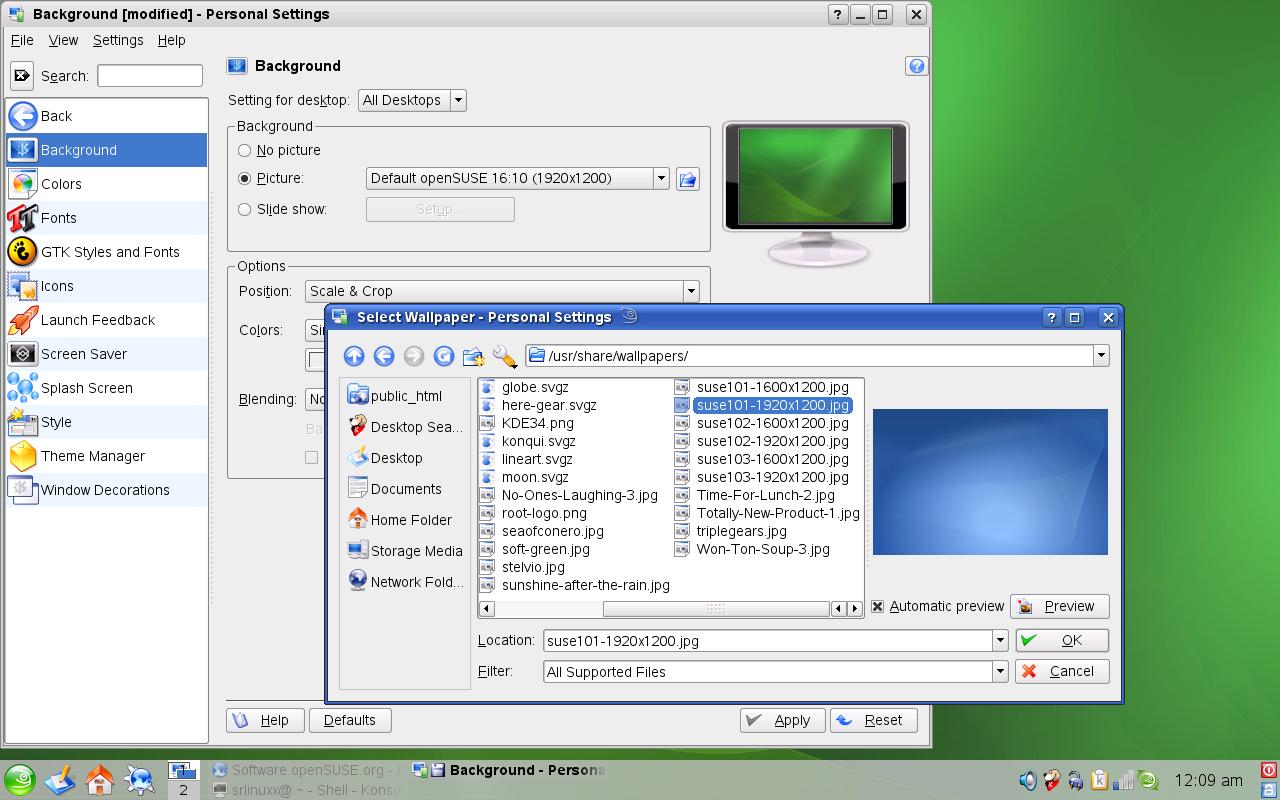Open volume control in system tray
Image resolution: width=1280 pixels, height=800 pixels.
pos(1027,780)
